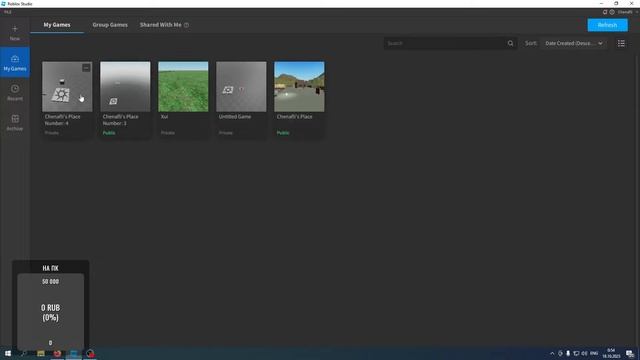The height and width of the screenshot is (360, 640).
Task: Click the volume icon in system tray
Action: point(584,353)
